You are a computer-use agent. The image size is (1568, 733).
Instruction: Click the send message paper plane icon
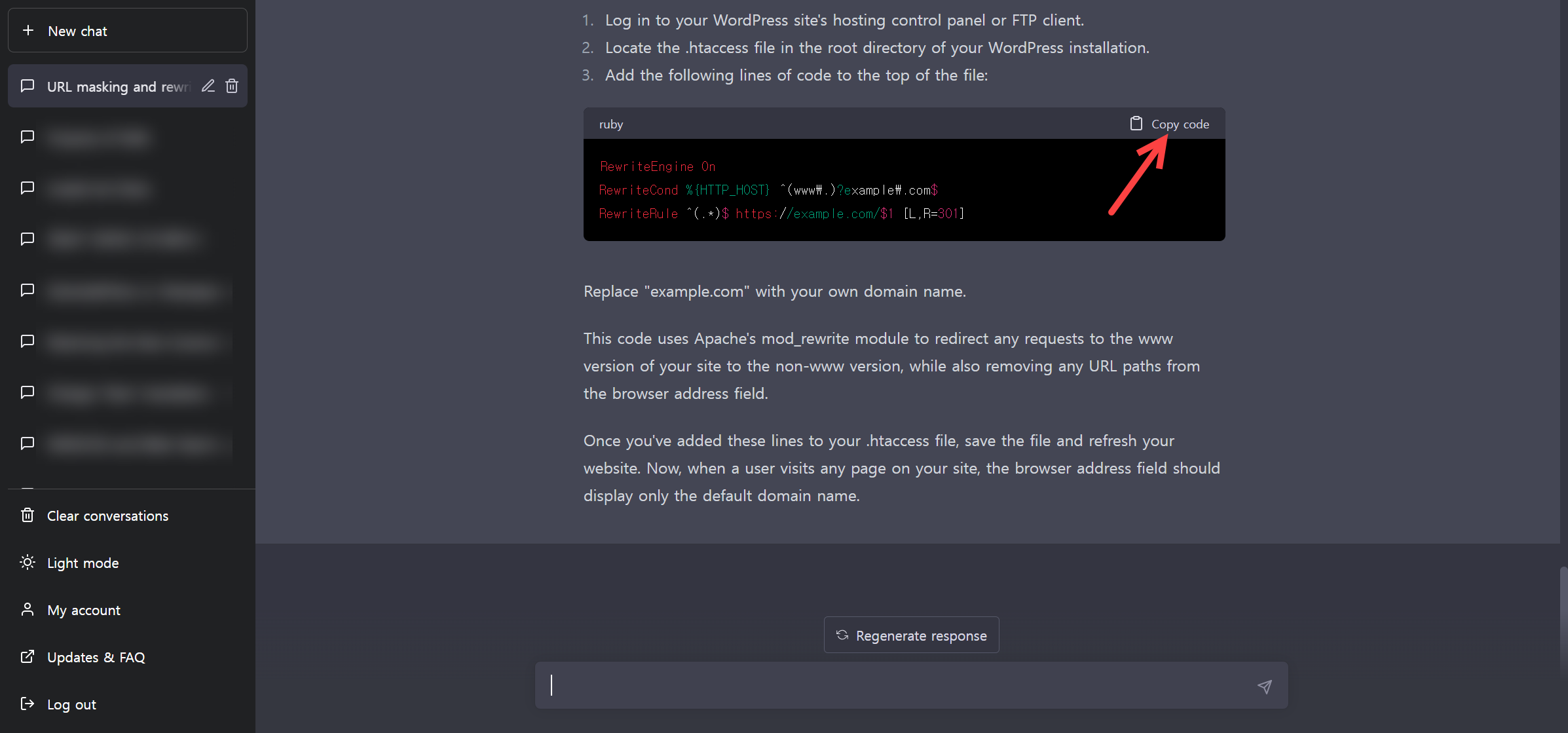click(1264, 686)
